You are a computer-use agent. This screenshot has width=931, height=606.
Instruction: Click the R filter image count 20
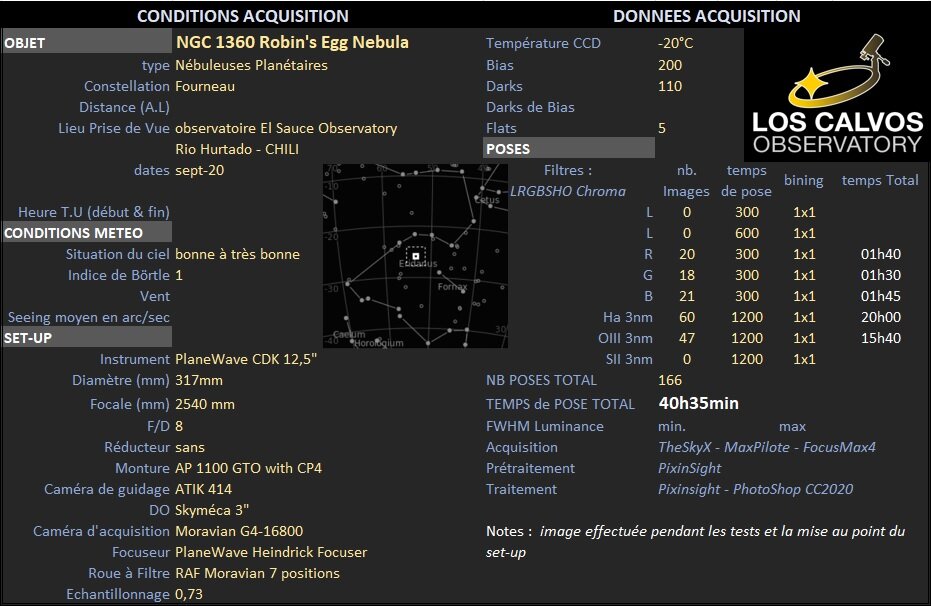point(687,254)
